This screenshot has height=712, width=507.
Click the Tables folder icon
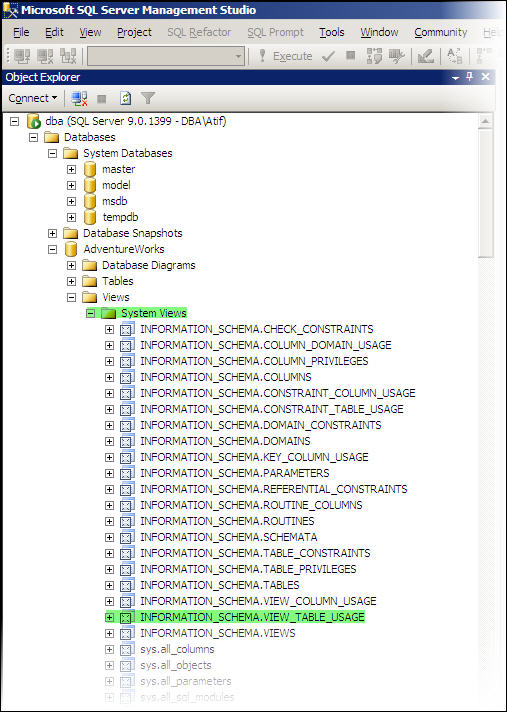(90, 281)
